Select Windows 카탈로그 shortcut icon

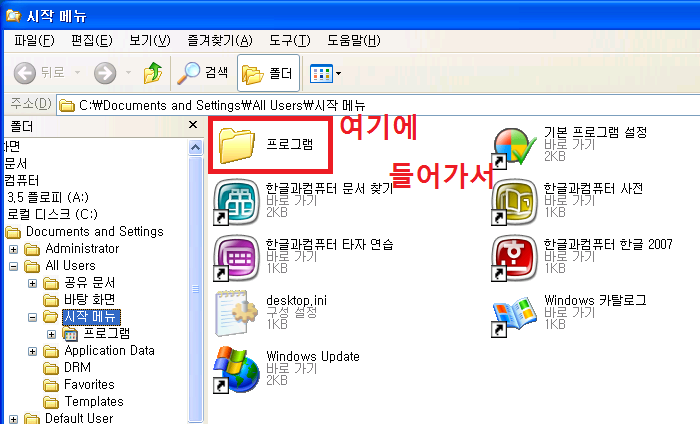tap(514, 315)
